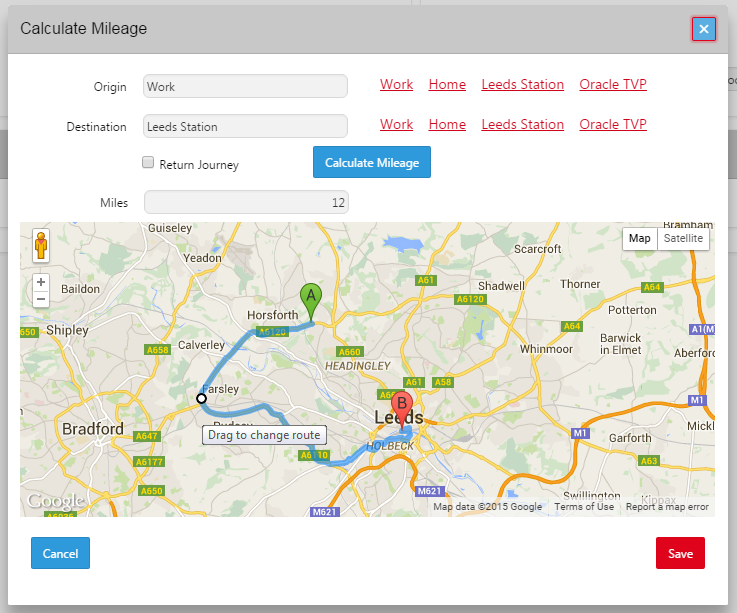Viewport: 737px width, 613px height.
Task: Click the Shadwell label on the map
Action: tap(501, 286)
